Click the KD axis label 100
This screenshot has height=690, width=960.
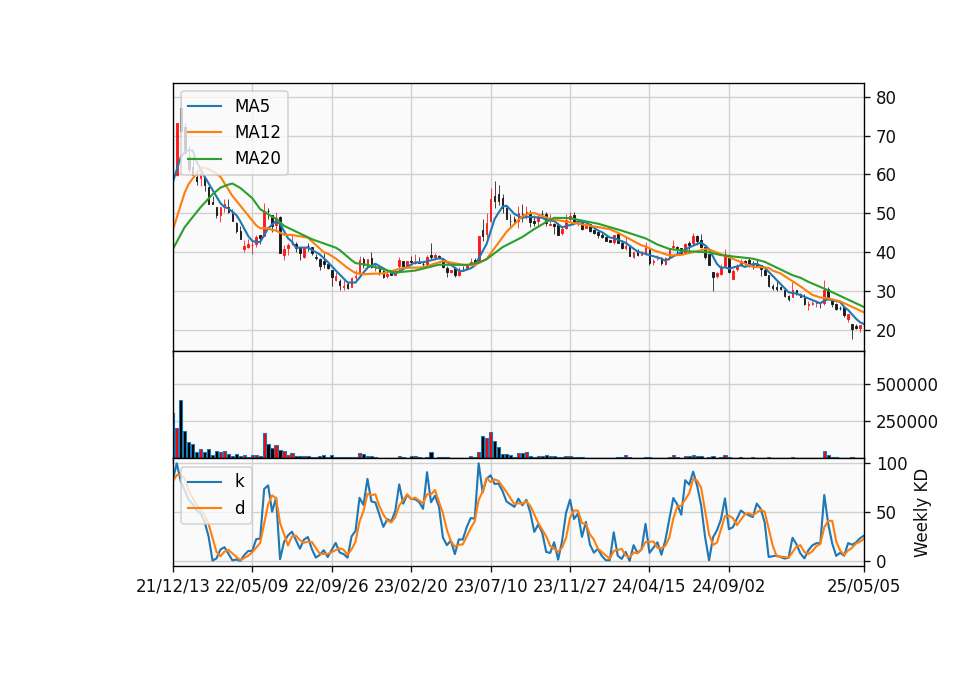coord(891,464)
